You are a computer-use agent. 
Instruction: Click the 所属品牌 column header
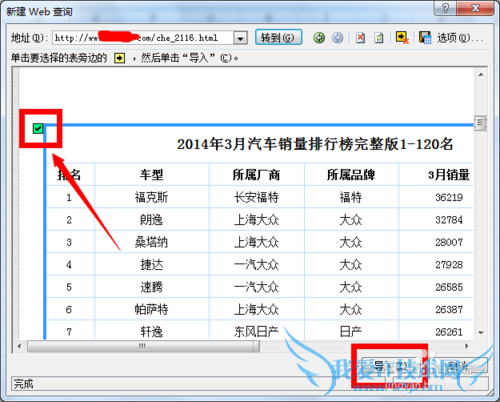click(351, 175)
